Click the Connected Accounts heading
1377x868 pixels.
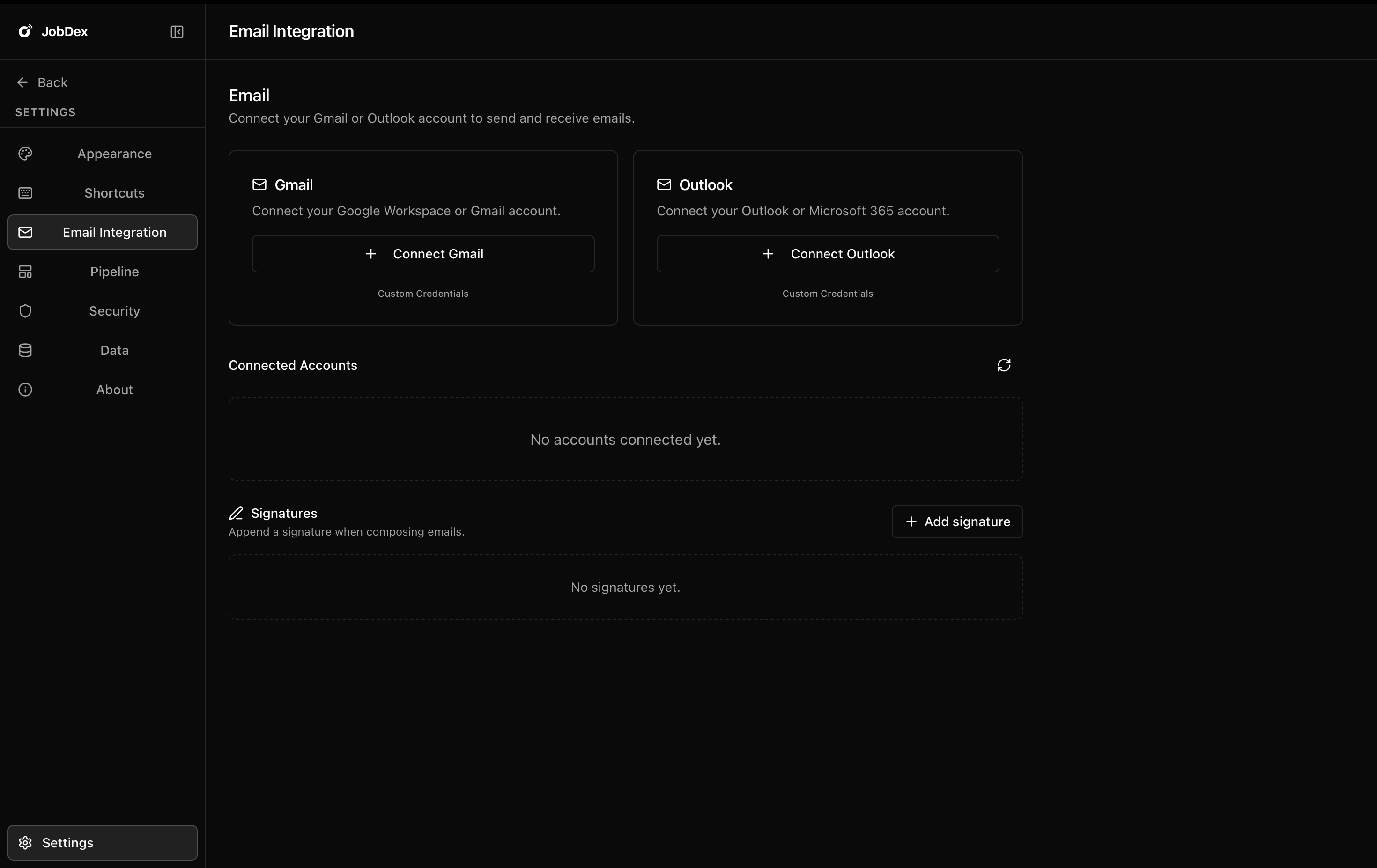(x=293, y=366)
